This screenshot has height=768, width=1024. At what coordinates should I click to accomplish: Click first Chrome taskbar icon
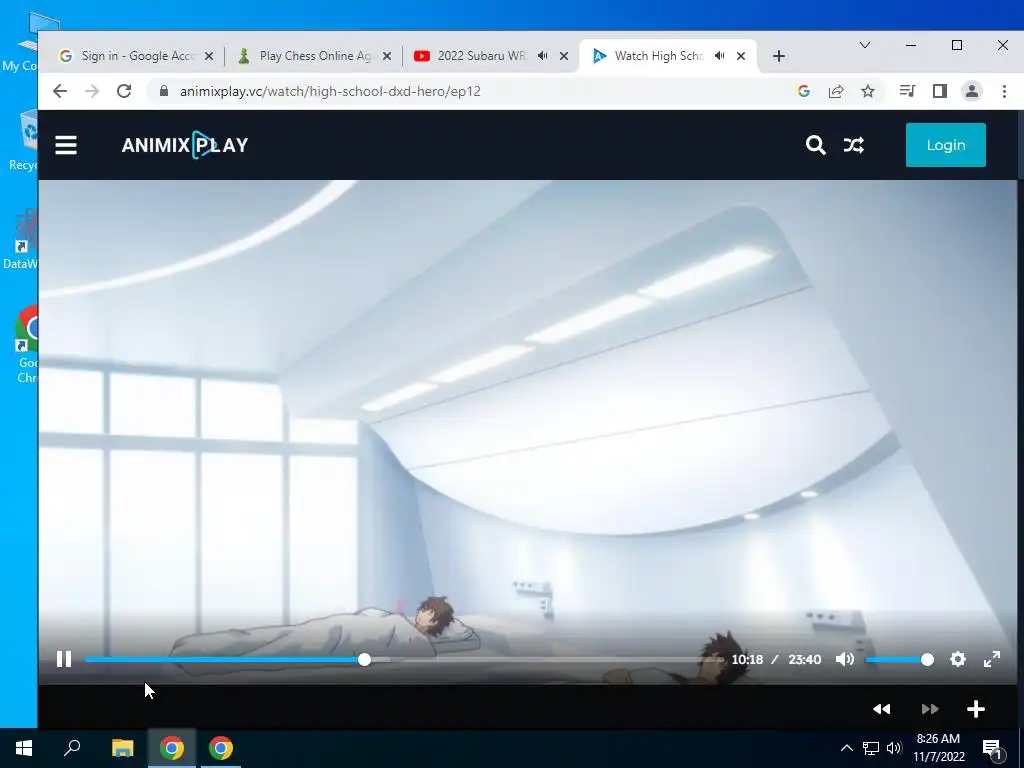pos(172,748)
